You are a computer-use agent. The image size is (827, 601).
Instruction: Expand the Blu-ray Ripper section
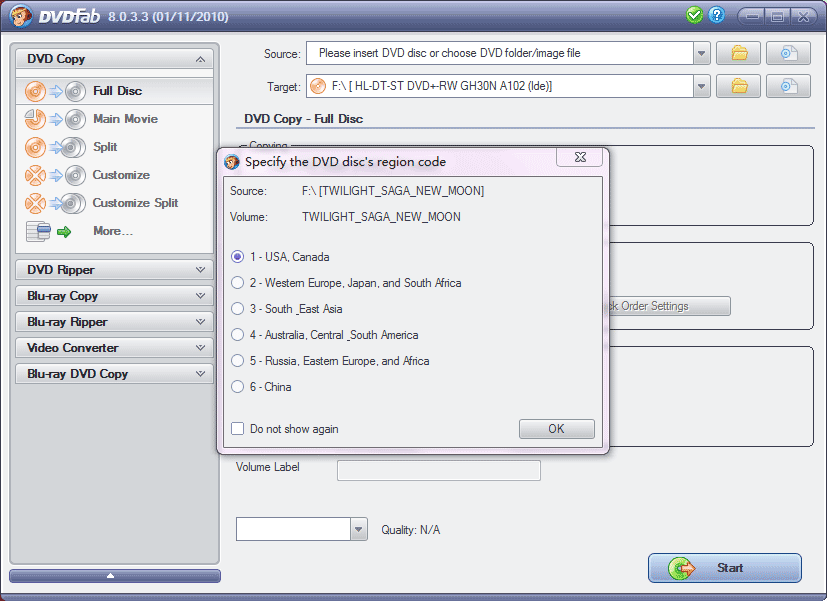pyautogui.click(x=200, y=322)
